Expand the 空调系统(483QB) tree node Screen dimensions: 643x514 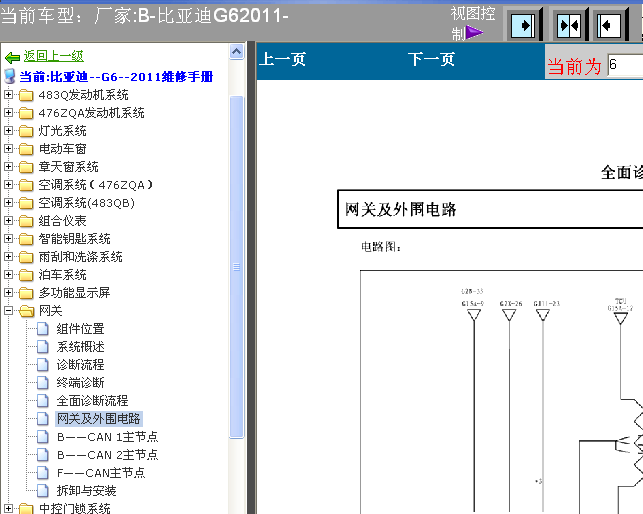click(8, 203)
